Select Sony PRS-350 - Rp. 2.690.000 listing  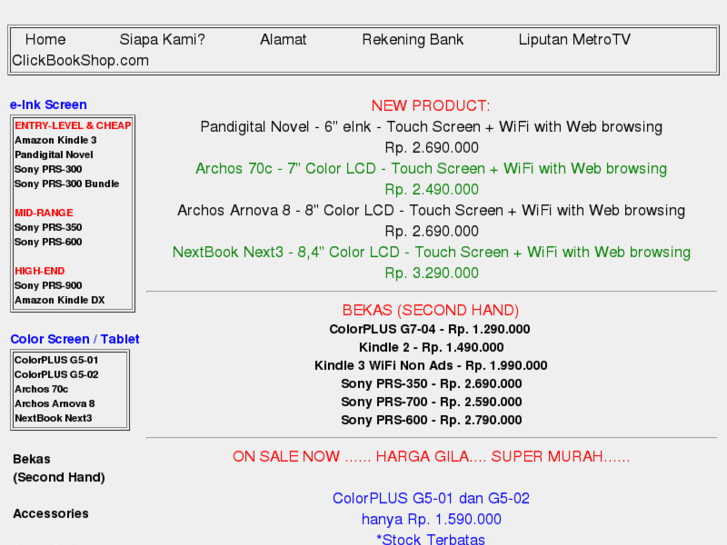point(431,384)
